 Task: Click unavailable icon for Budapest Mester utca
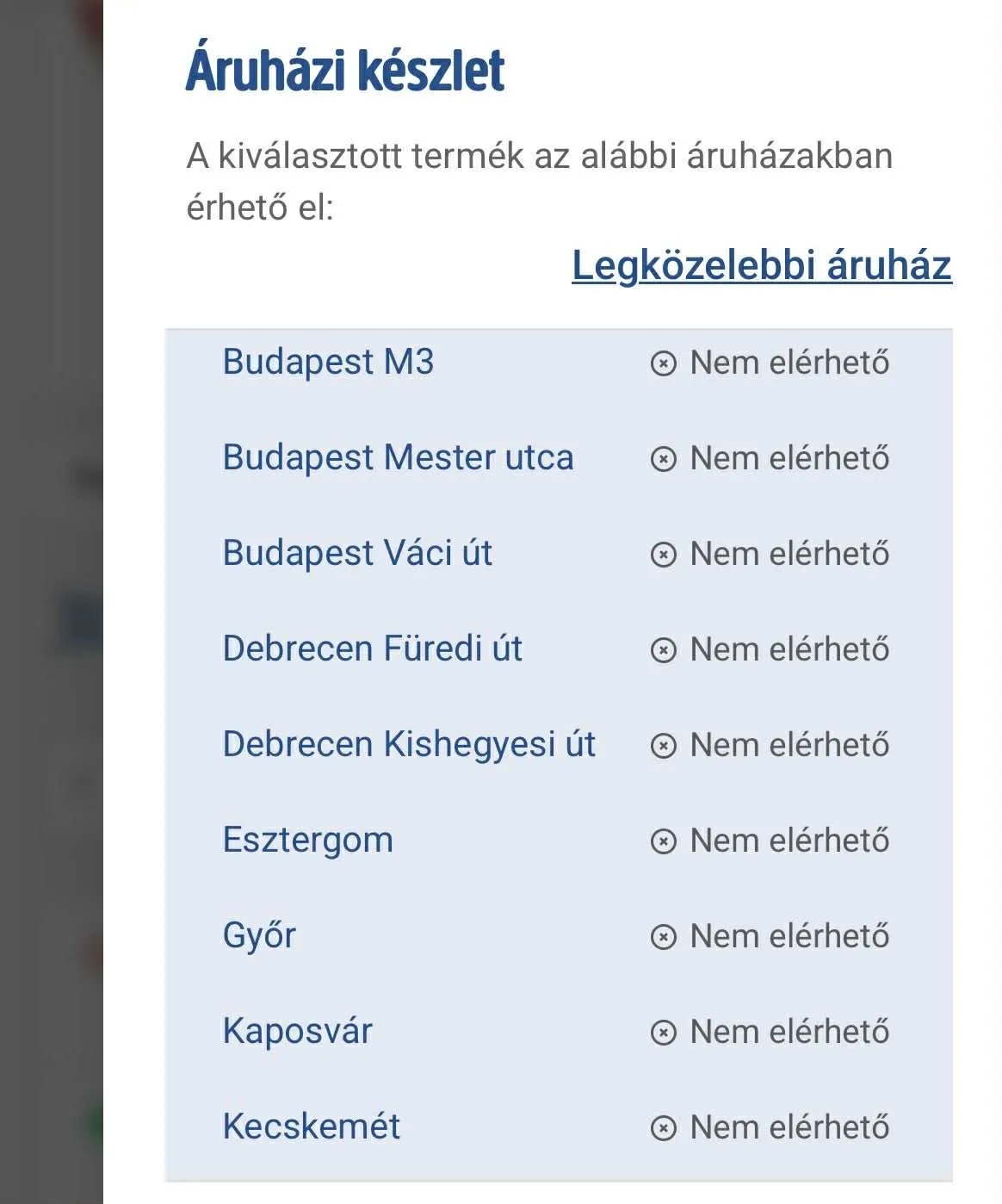pyautogui.click(x=663, y=459)
